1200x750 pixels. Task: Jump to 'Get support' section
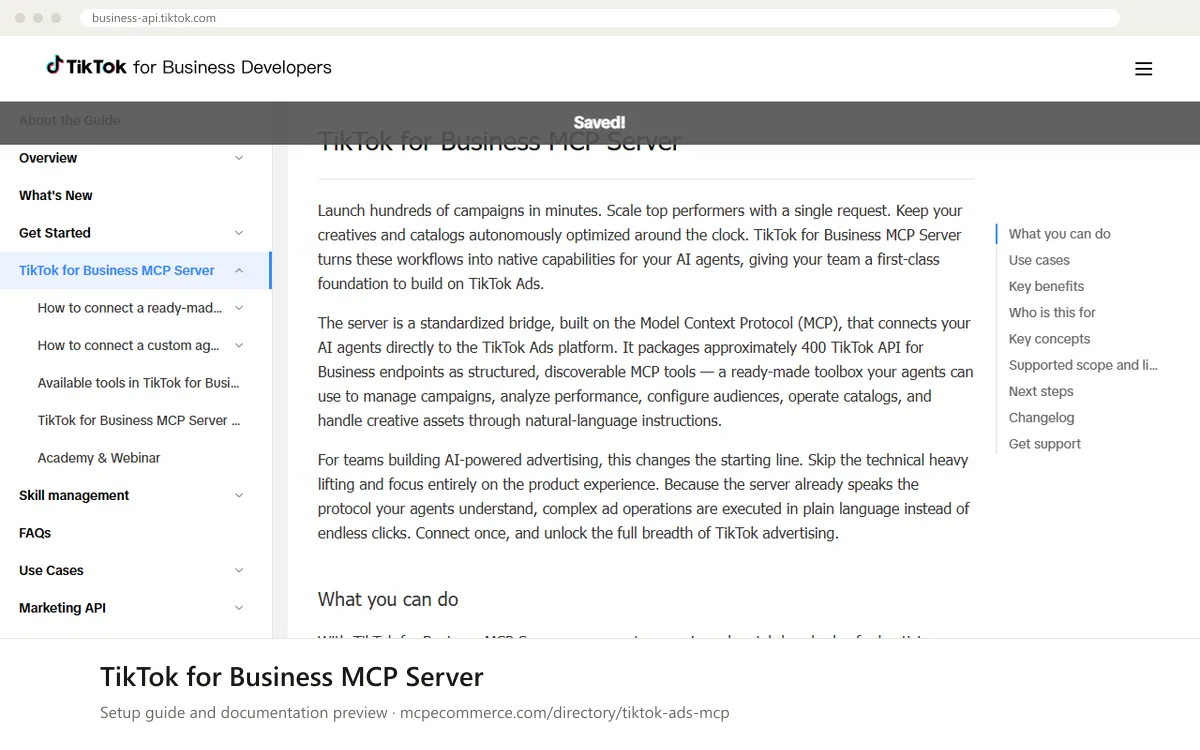click(1045, 444)
